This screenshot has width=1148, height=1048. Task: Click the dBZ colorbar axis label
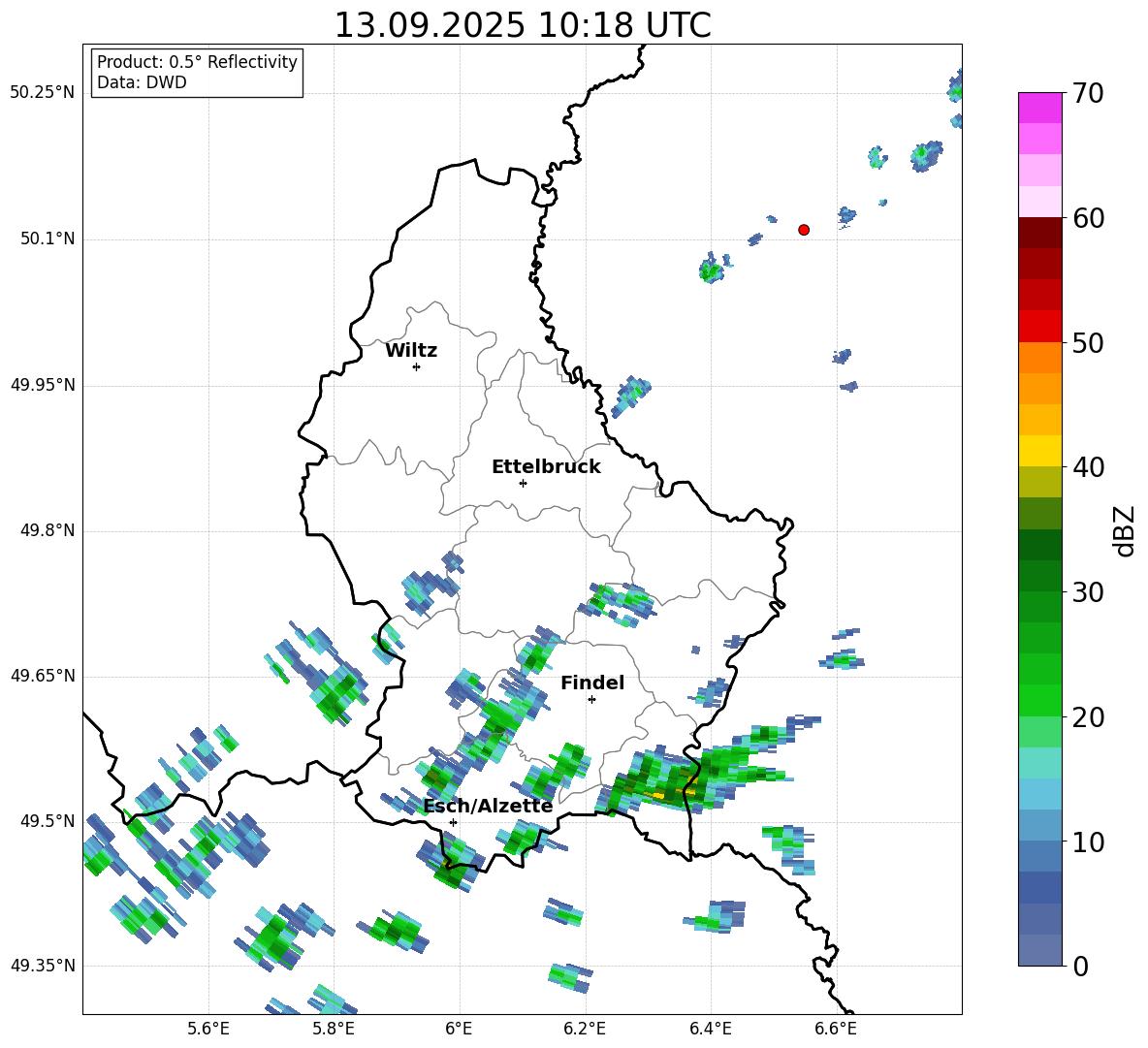pyautogui.click(x=1124, y=530)
